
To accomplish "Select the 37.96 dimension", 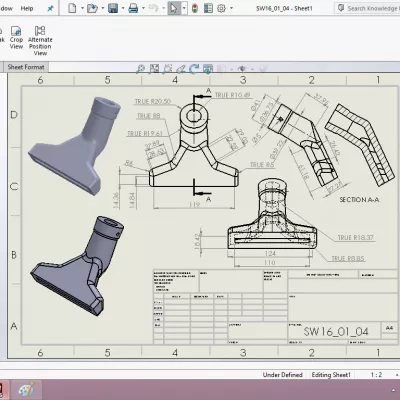I will (321, 100).
